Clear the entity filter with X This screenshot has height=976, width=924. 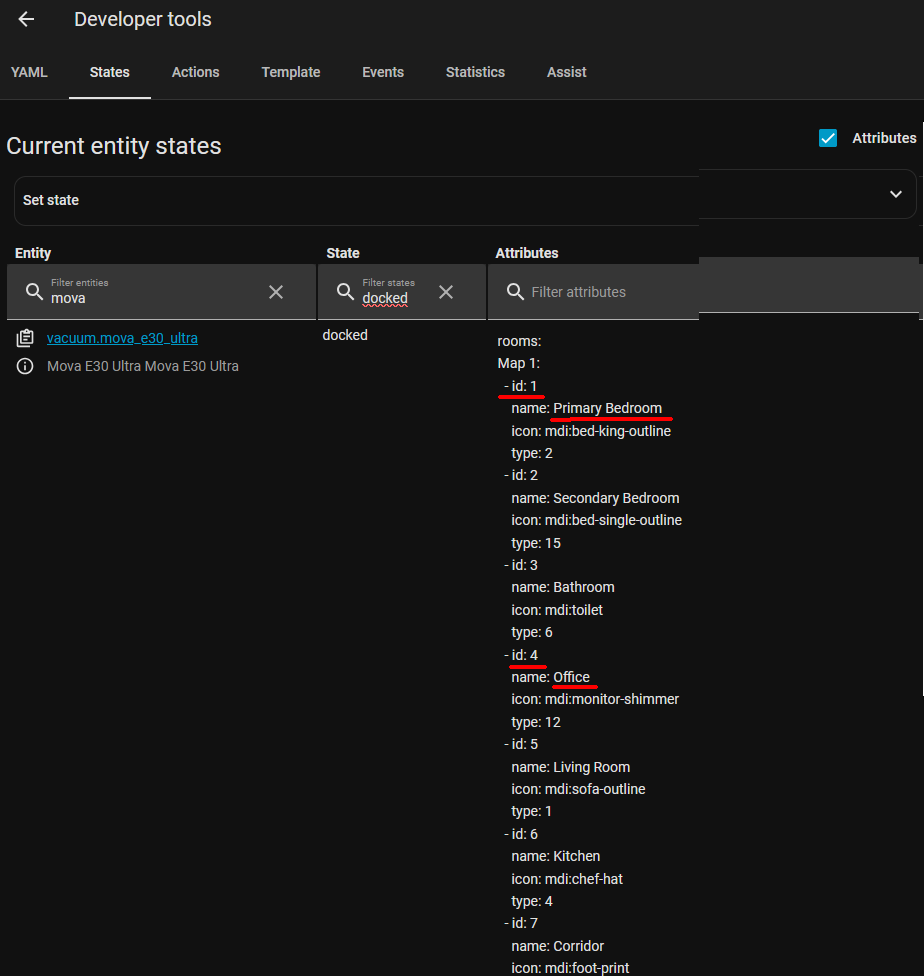coord(276,292)
